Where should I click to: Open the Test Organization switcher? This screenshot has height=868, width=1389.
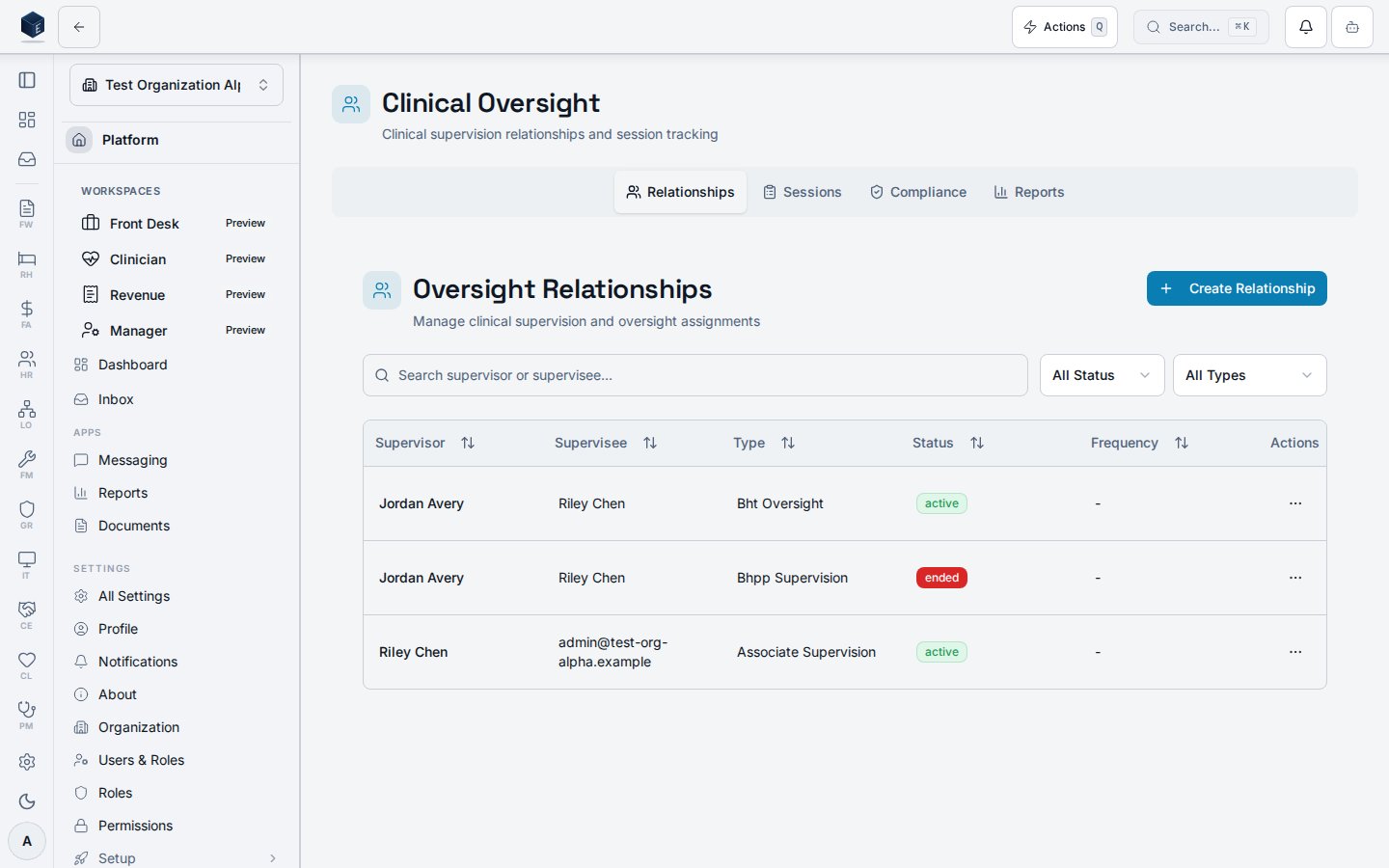177,85
